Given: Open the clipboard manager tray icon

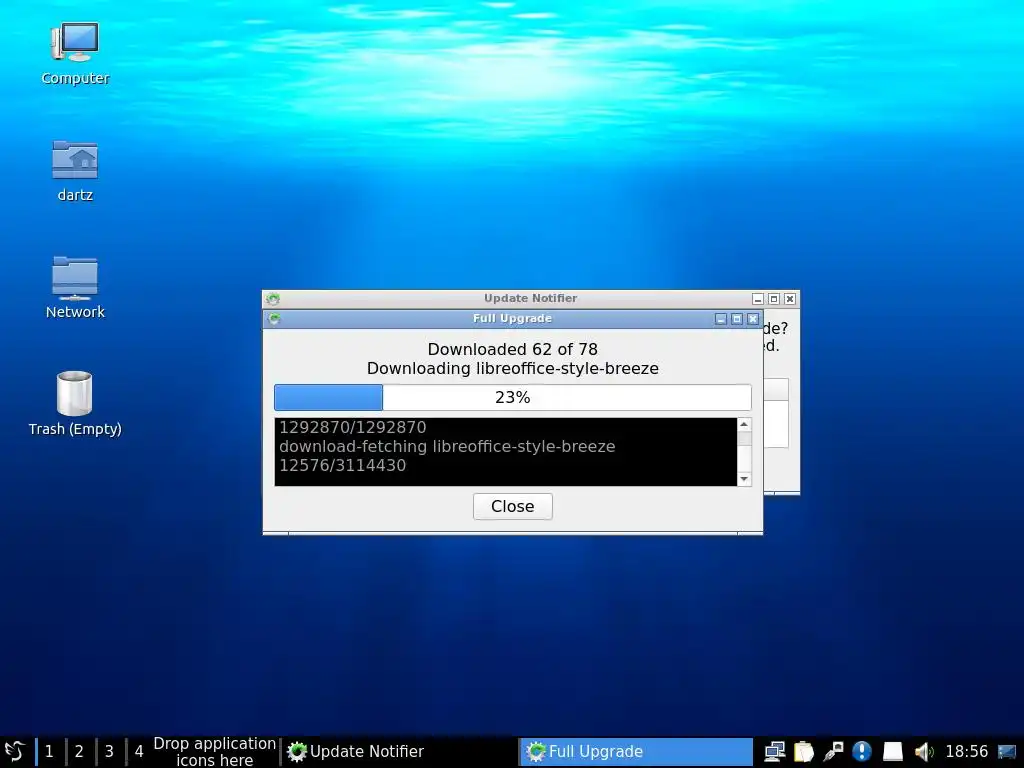Looking at the screenshot, I should (804, 752).
